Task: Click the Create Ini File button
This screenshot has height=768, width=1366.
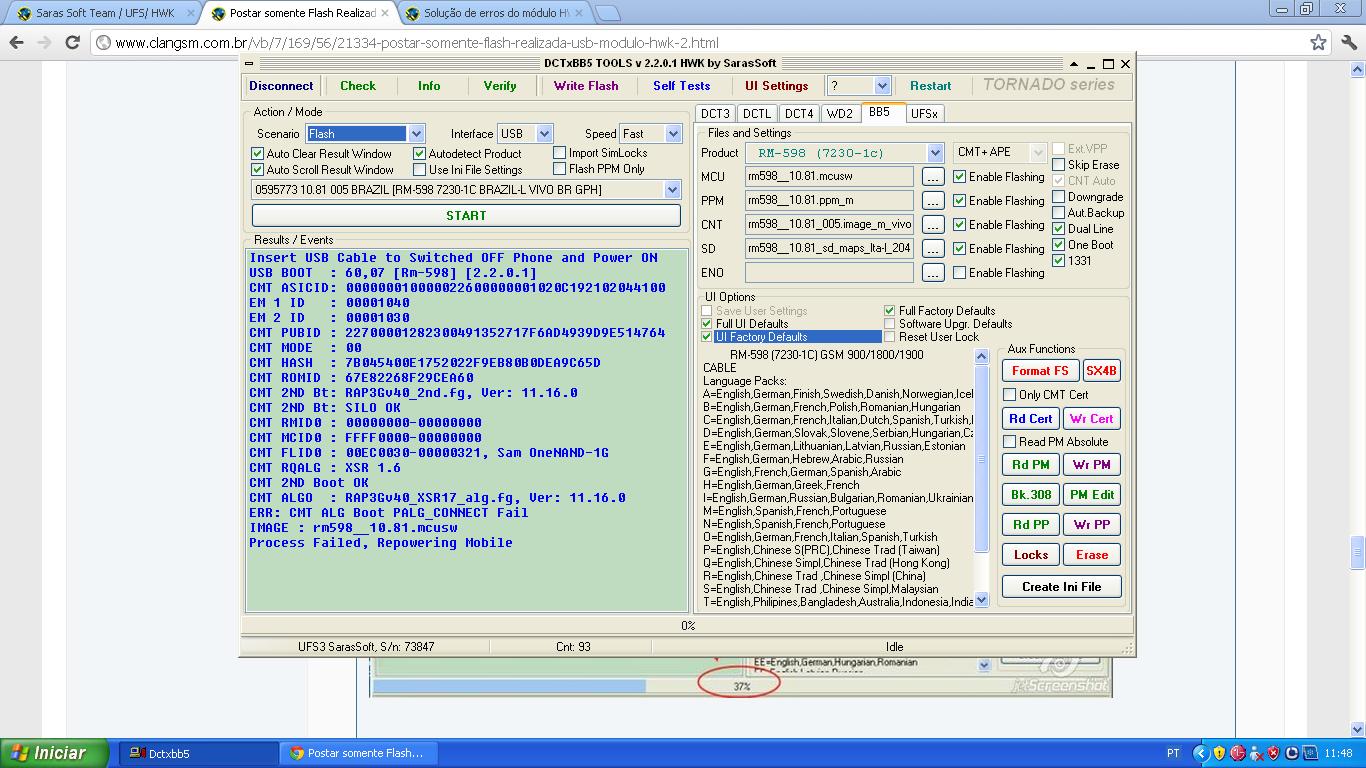Action: point(1061,587)
